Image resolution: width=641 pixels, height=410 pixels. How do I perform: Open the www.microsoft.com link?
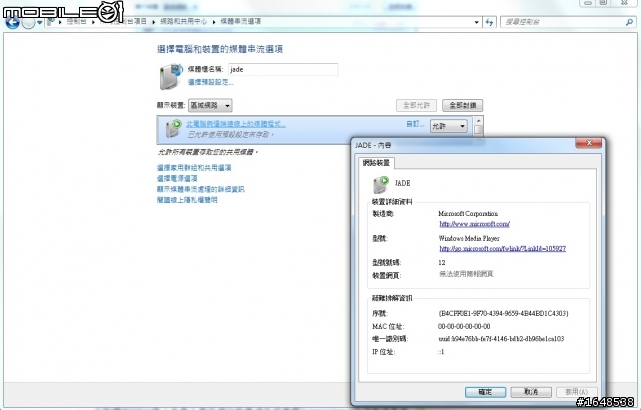pyautogui.click(x=474, y=224)
